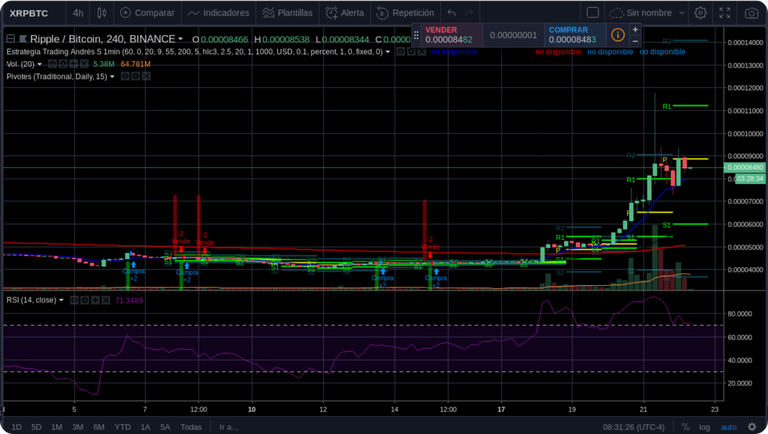768x434 pixels.
Task: Remove the Pivotes indicator
Action: [146, 76]
